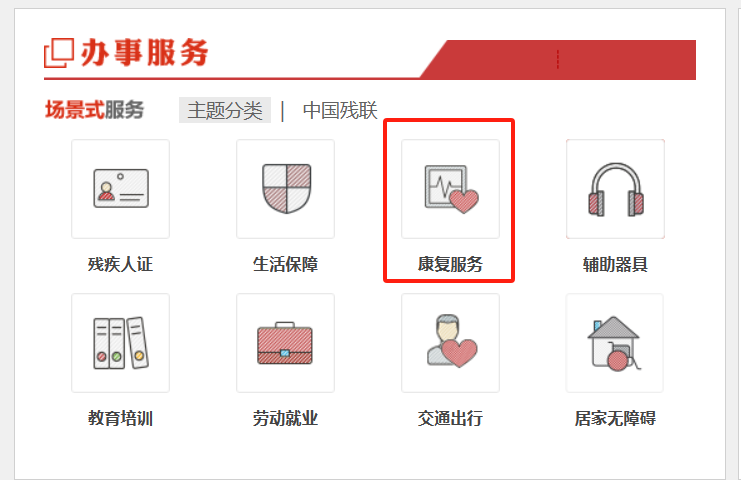
Task: Click the red banner next to 办事服务
Action: point(562,60)
